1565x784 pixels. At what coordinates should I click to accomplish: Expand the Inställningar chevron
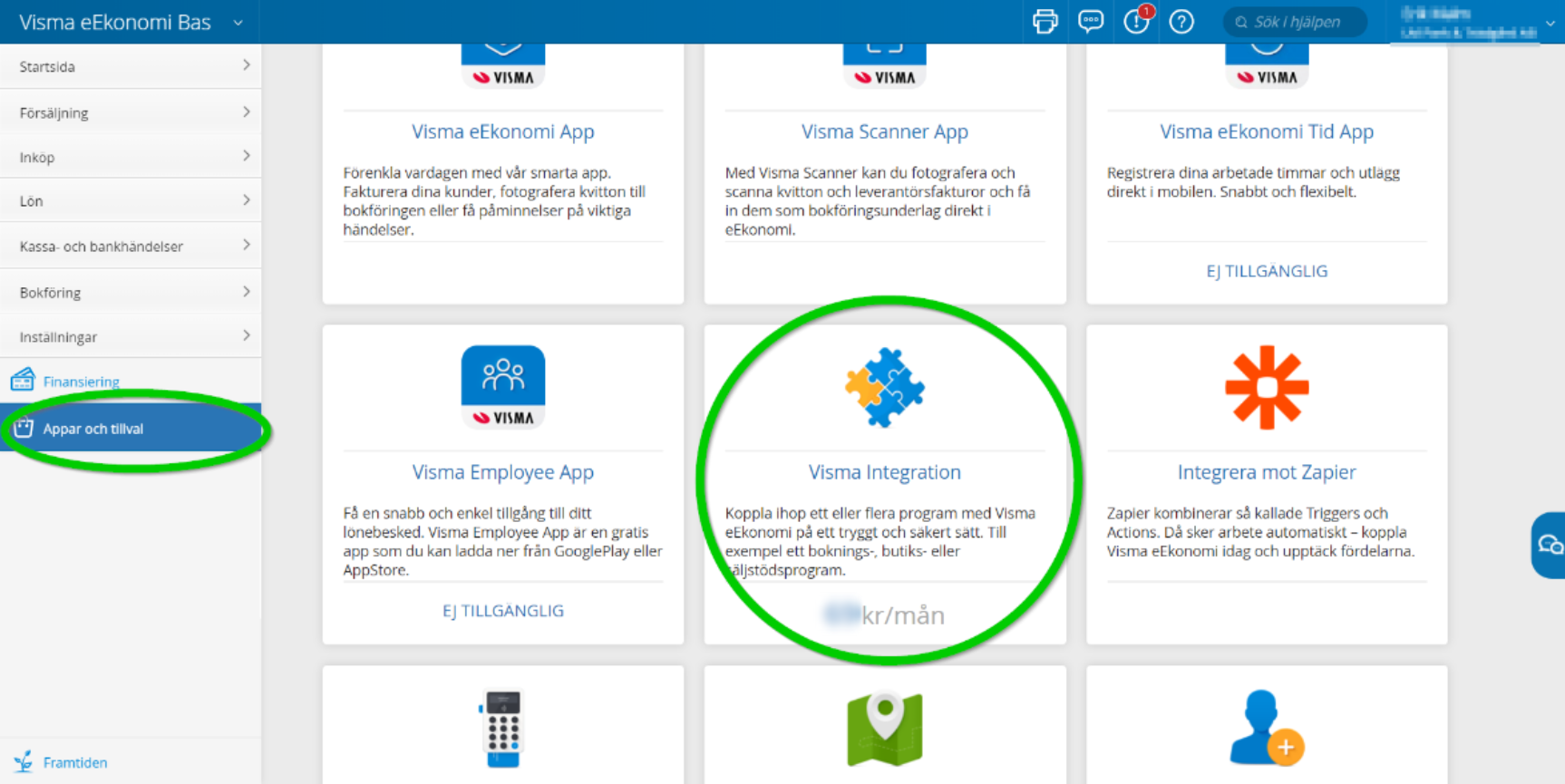pos(247,335)
